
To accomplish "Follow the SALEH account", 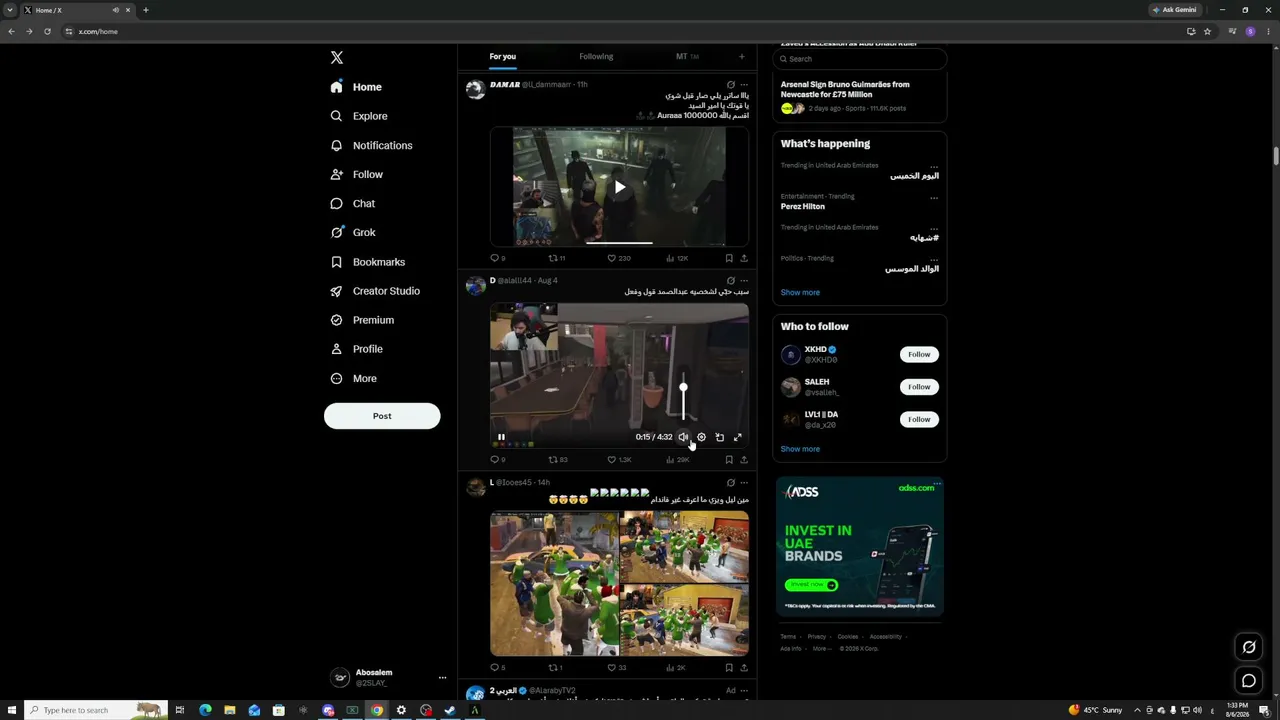I will [x=919, y=387].
